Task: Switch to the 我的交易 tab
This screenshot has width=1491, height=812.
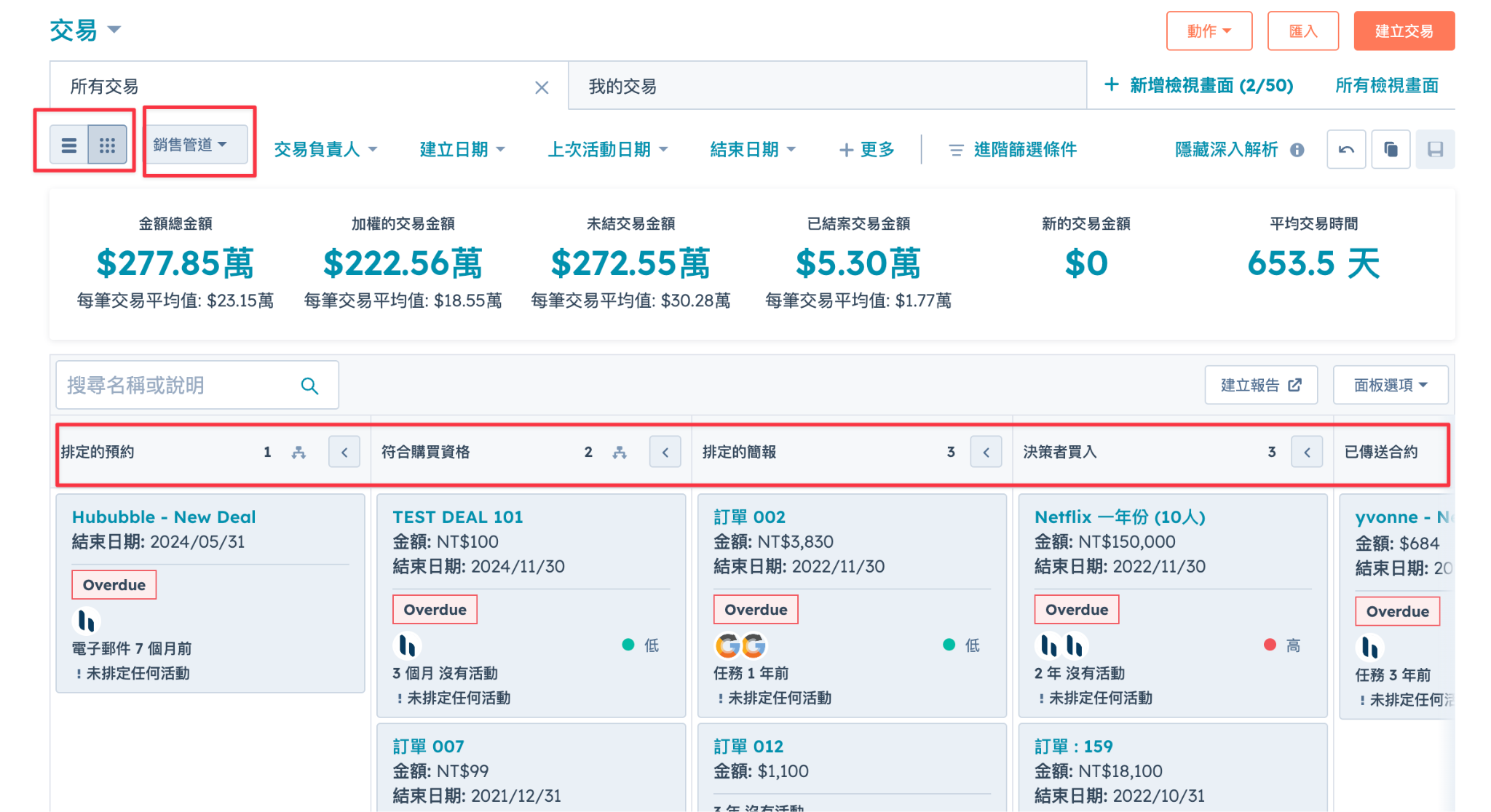Action: click(x=622, y=87)
